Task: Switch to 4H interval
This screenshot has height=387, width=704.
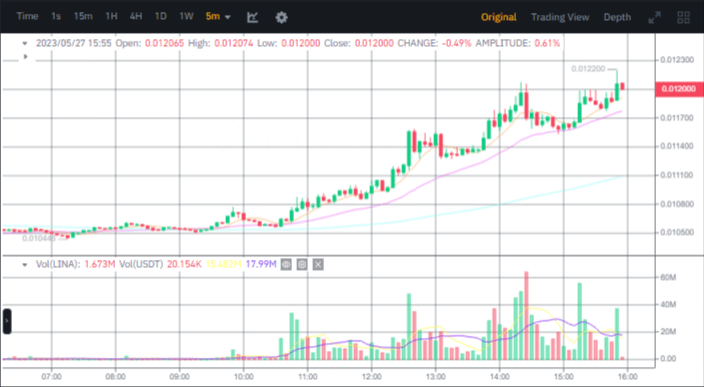Action: 136,16
